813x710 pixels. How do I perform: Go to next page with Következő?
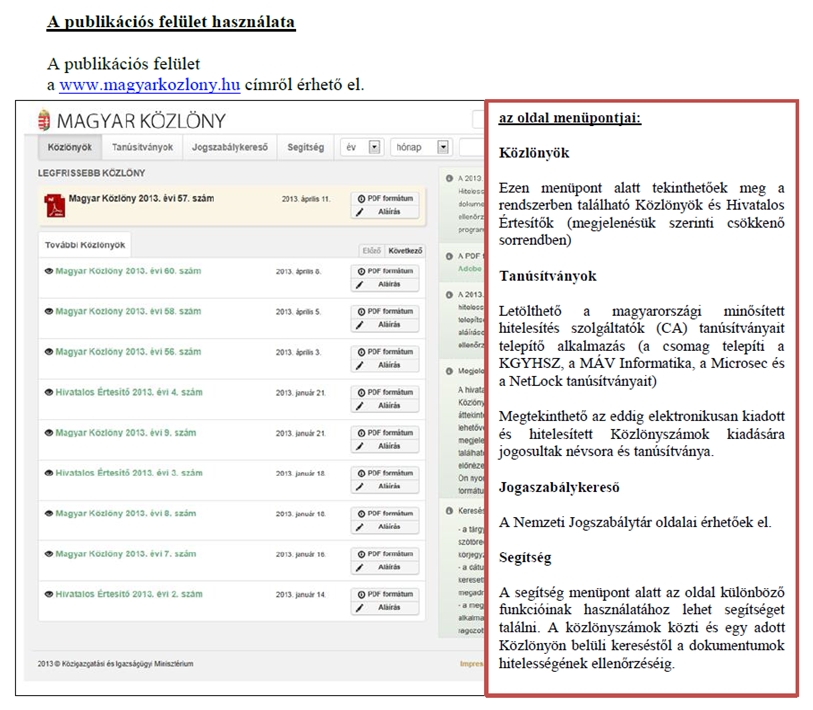click(x=405, y=251)
